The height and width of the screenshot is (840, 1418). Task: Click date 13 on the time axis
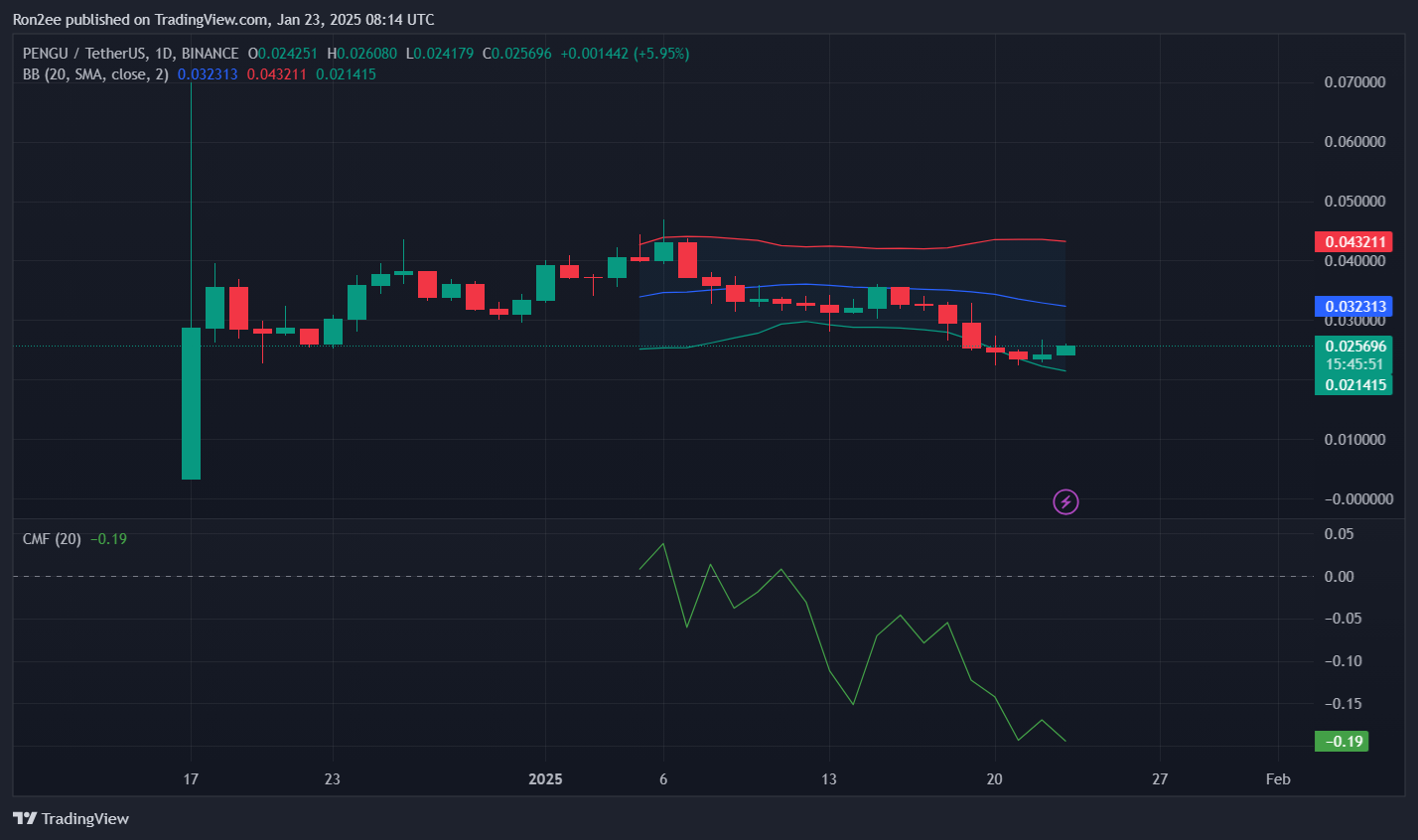tap(828, 779)
